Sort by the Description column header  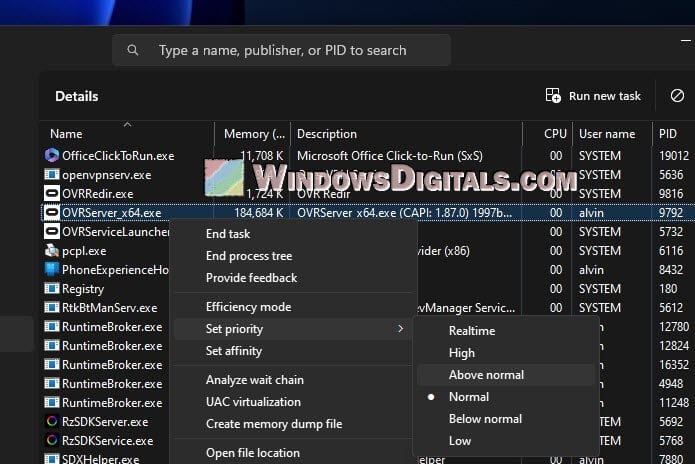pos(327,134)
